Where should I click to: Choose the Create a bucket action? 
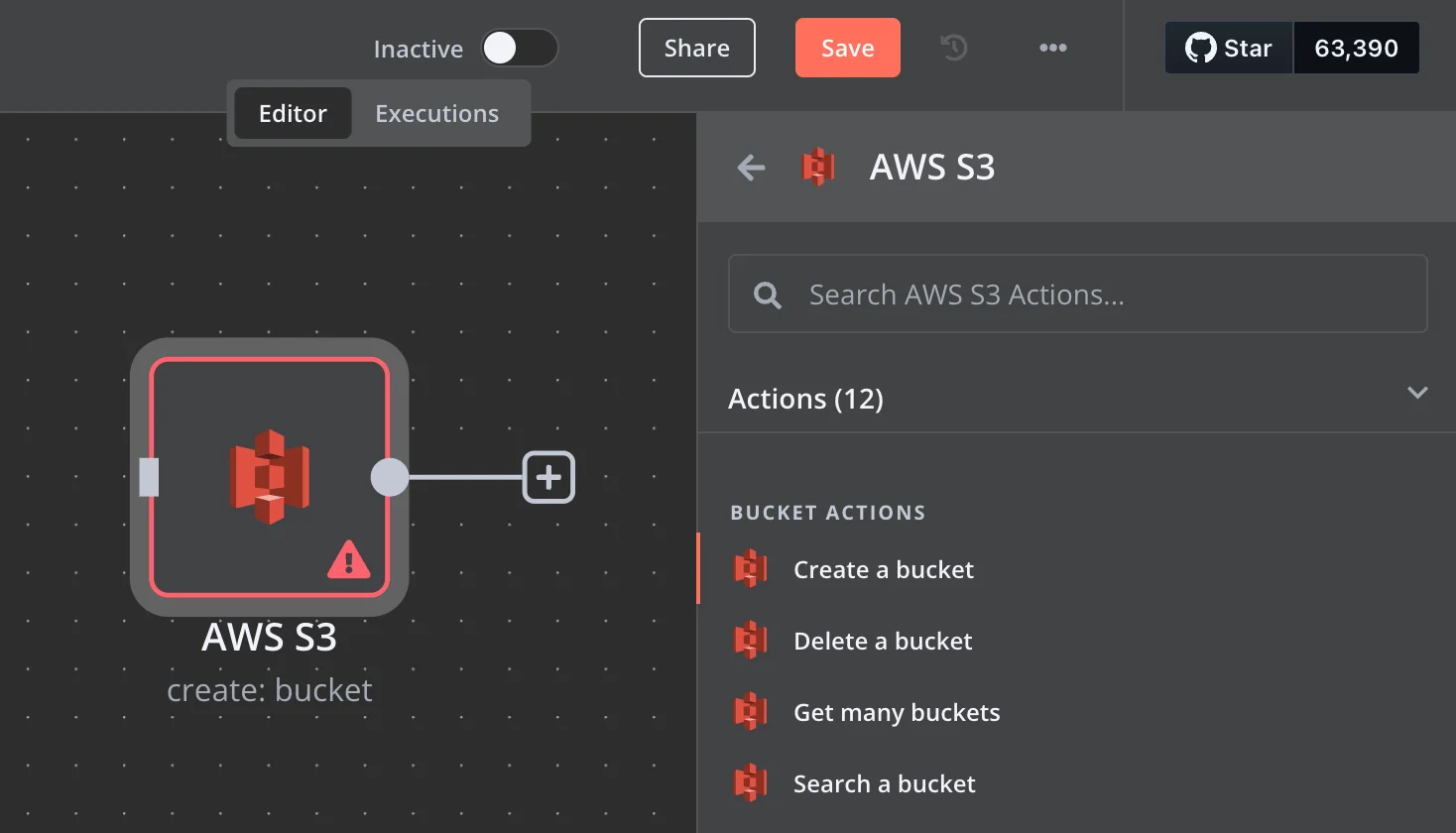[883, 569]
